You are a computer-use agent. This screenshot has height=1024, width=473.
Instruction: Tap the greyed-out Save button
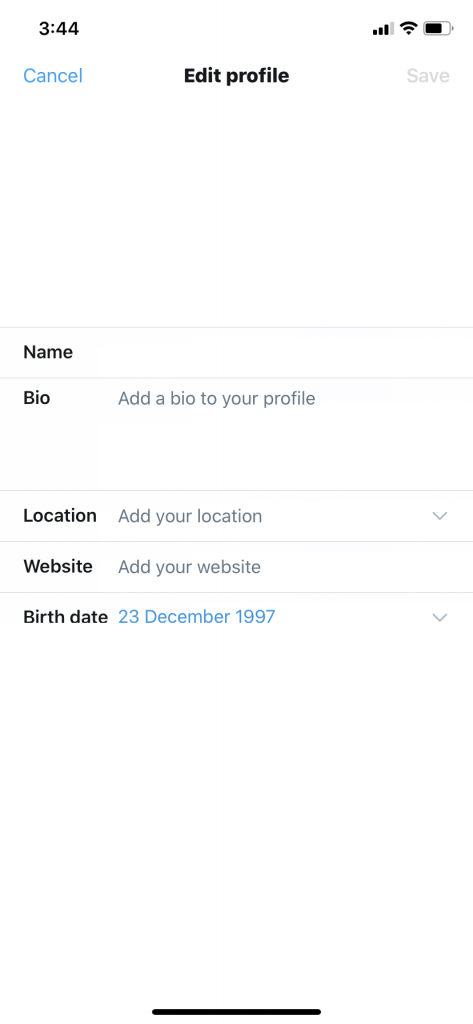[x=428, y=76]
